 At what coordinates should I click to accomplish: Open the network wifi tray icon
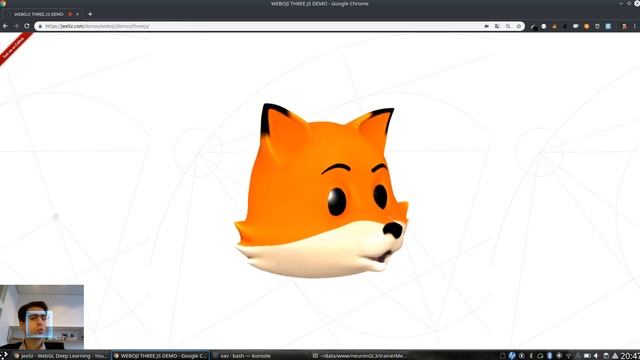click(x=569, y=356)
